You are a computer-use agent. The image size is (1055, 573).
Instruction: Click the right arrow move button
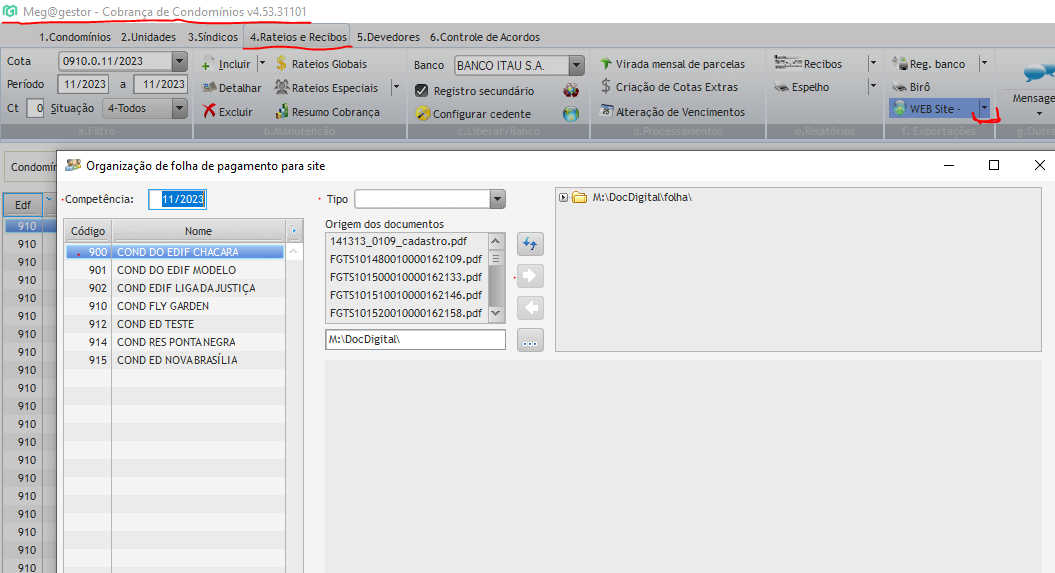coord(530,277)
